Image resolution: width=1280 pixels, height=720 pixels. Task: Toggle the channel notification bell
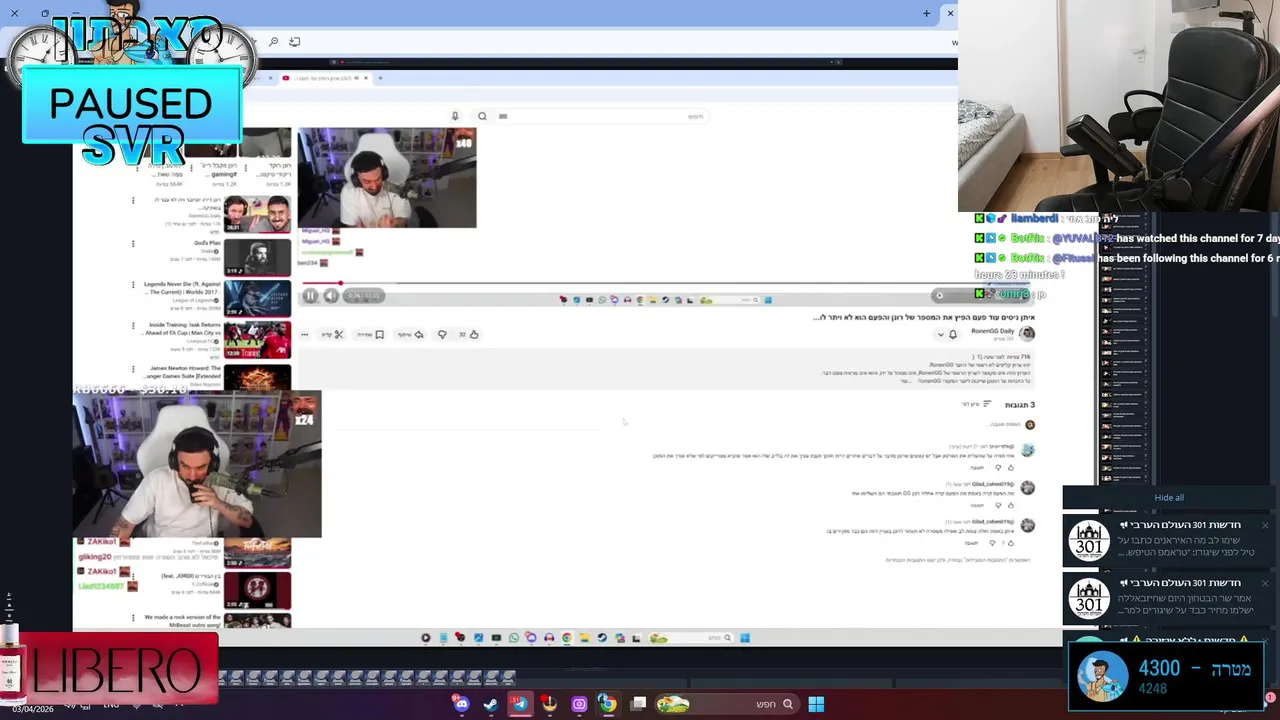[x=953, y=334]
